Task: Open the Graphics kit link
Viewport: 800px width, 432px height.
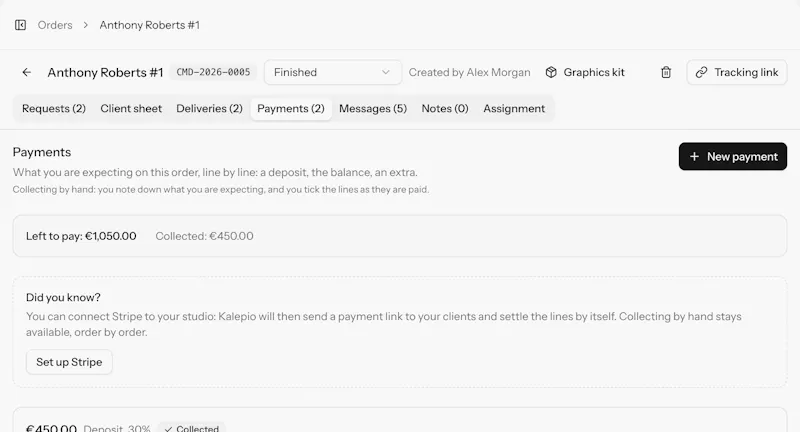Action: (x=585, y=72)
